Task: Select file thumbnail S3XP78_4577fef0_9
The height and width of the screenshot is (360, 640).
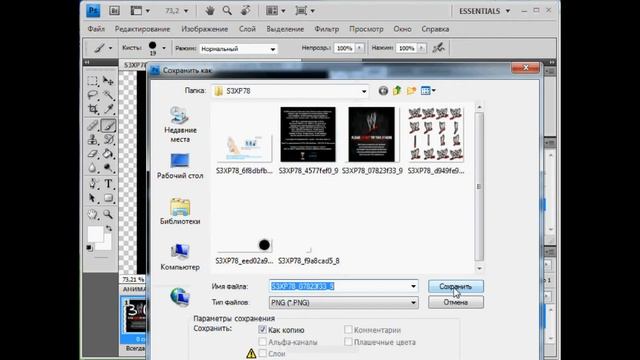Action: coord(308,140)
